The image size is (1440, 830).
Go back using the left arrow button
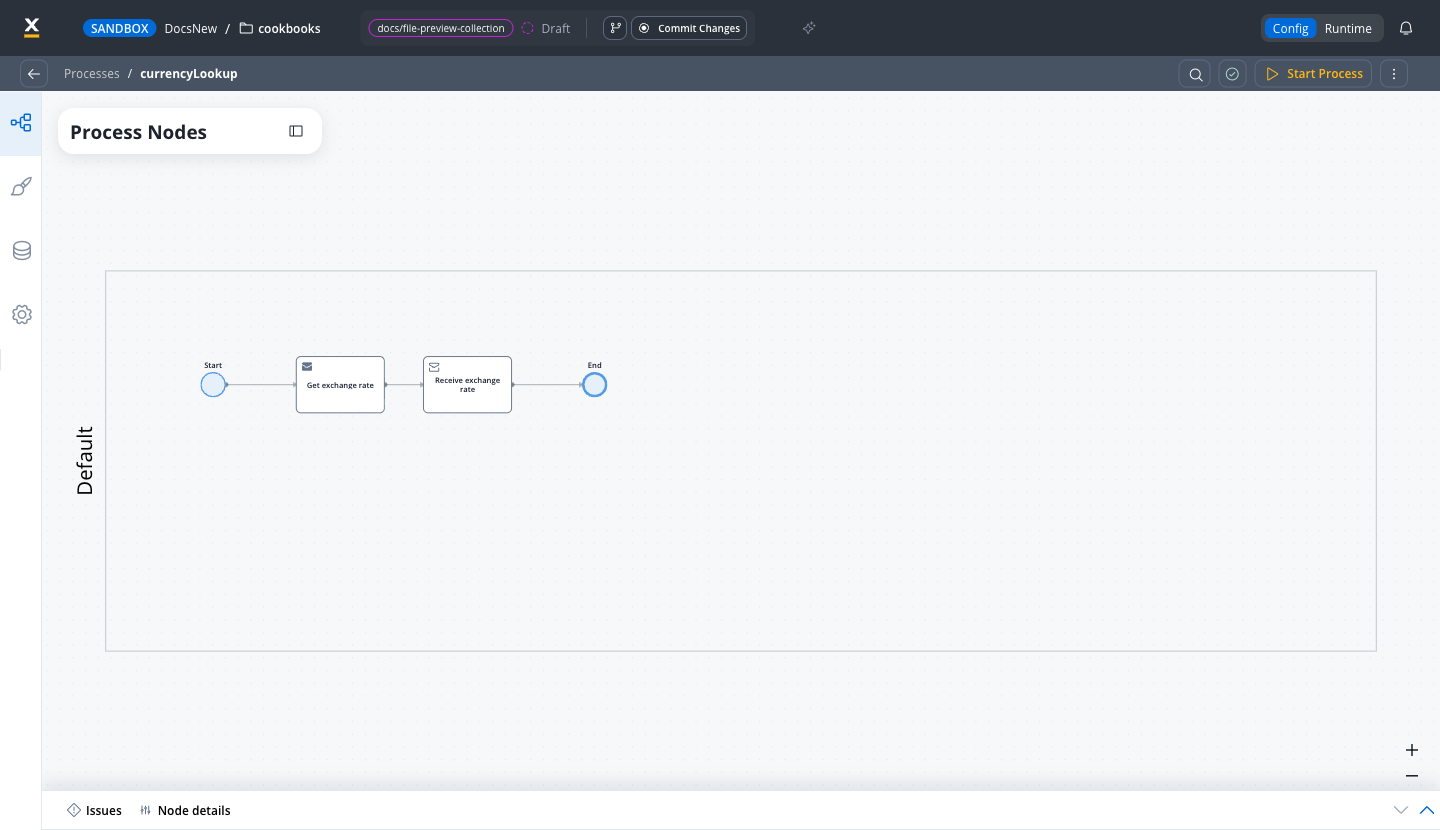coord(34,73)
